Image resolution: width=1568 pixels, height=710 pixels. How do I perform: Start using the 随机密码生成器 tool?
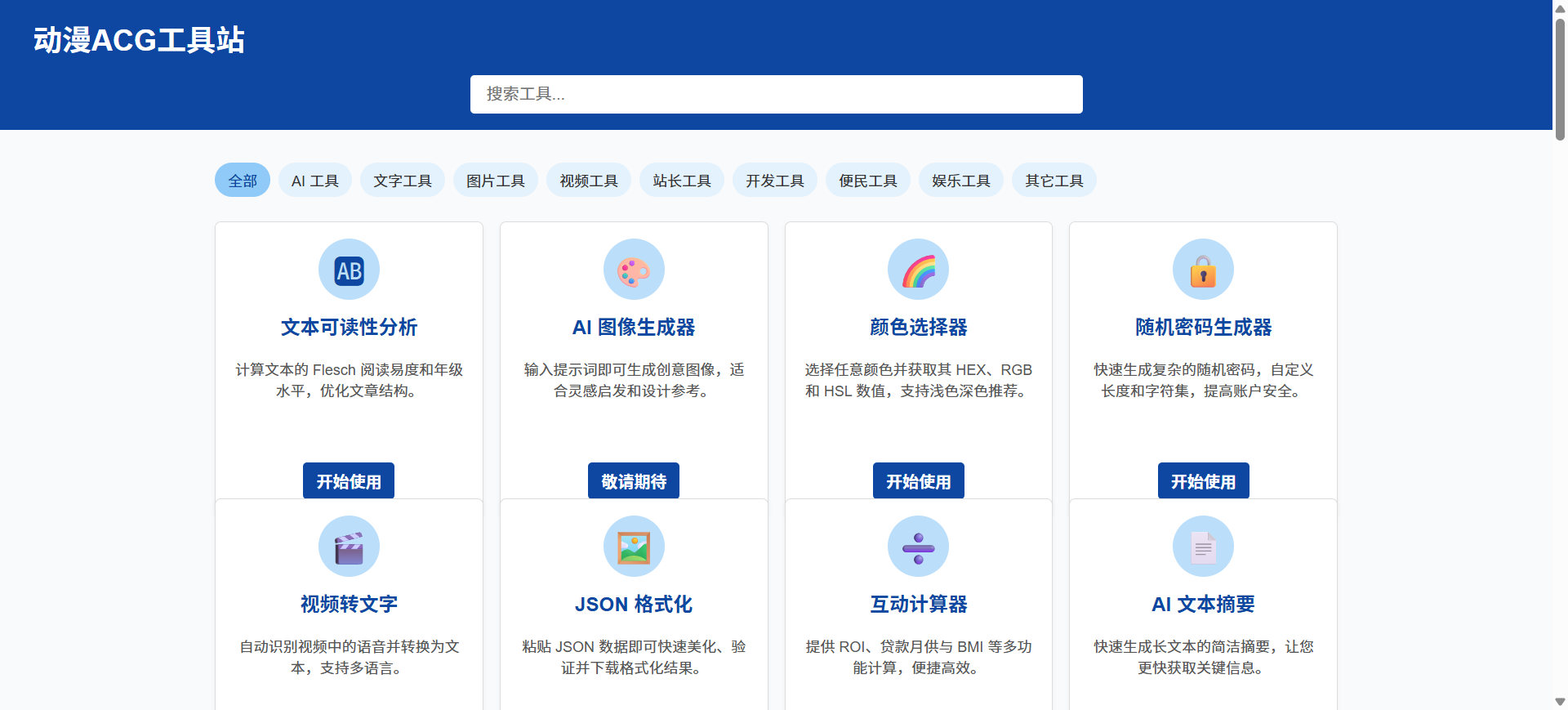tap(1203, 481)
